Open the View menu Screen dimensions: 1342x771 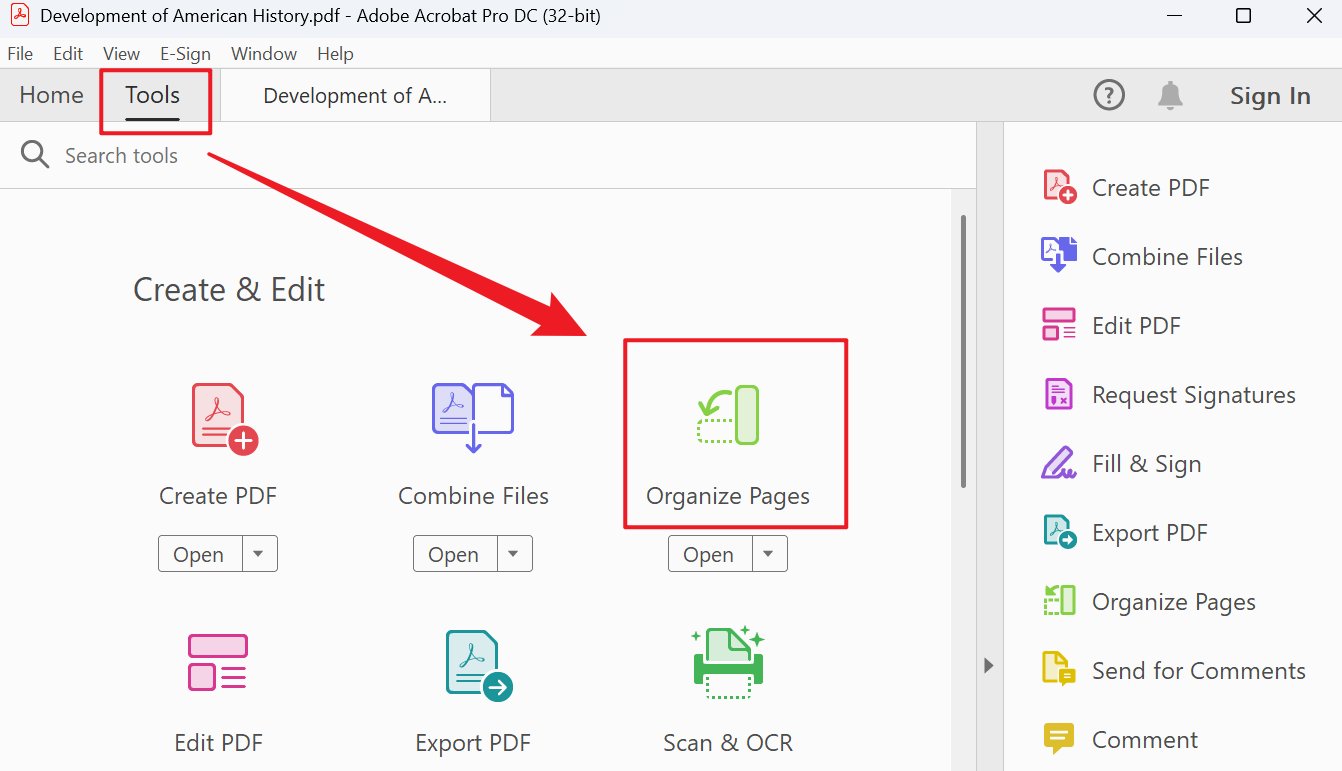122,54
